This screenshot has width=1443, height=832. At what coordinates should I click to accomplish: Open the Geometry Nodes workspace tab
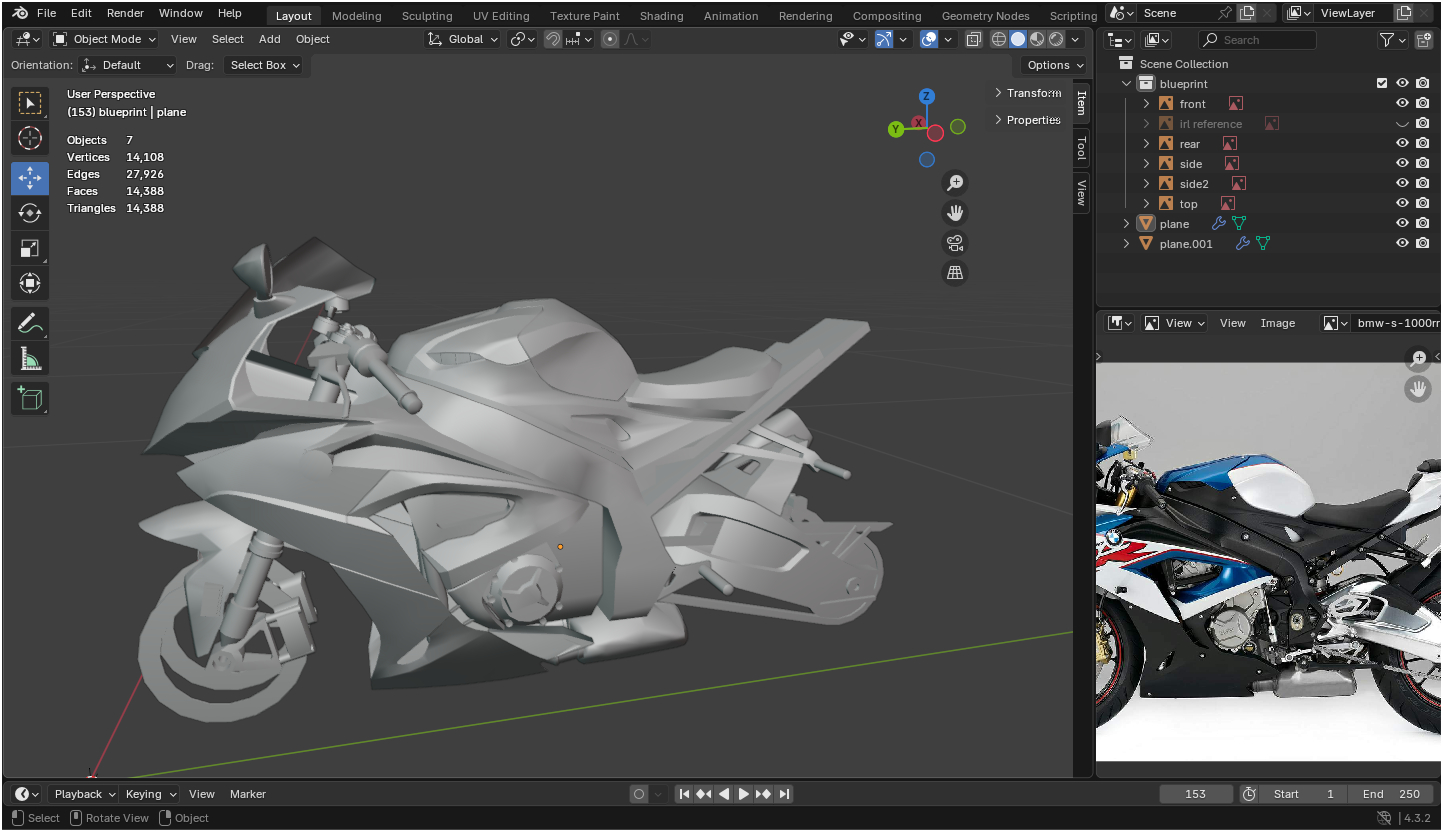pyautogui.click(x=986, y=16)
